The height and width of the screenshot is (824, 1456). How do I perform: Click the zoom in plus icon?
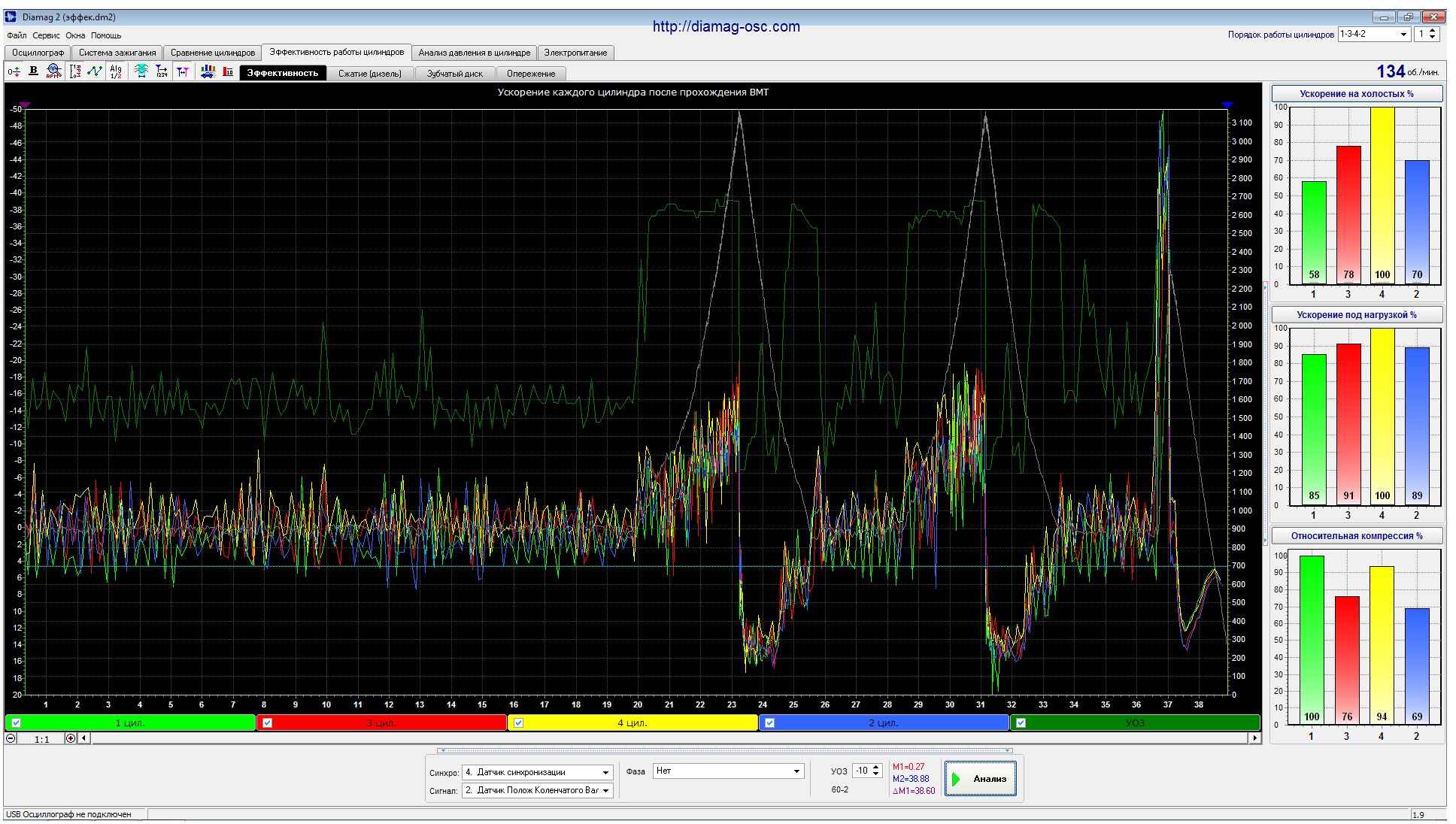71,738
